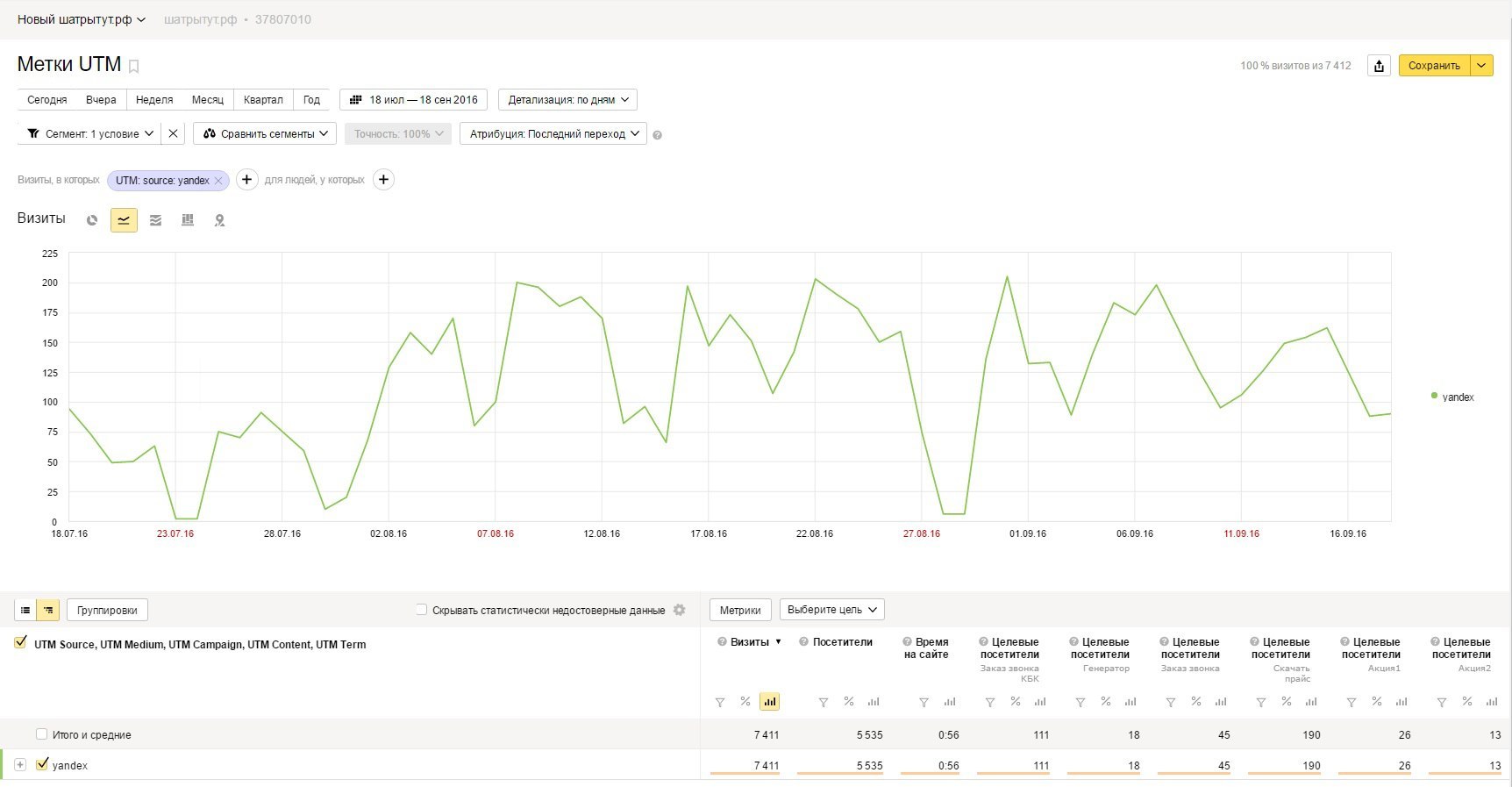This screenshot has width=1512, height=787.
Task: Open Атрибуция: Последний переход dropdown
Action: click(x=553, y=134)
